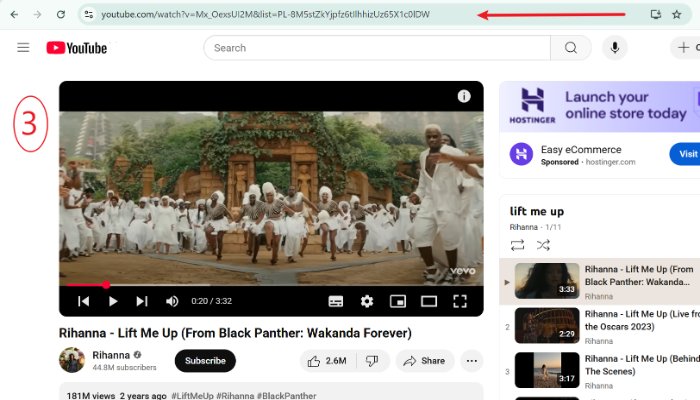700x400 pixels.
Task: Open the lift me up playlist title
Action: (537, 211)
